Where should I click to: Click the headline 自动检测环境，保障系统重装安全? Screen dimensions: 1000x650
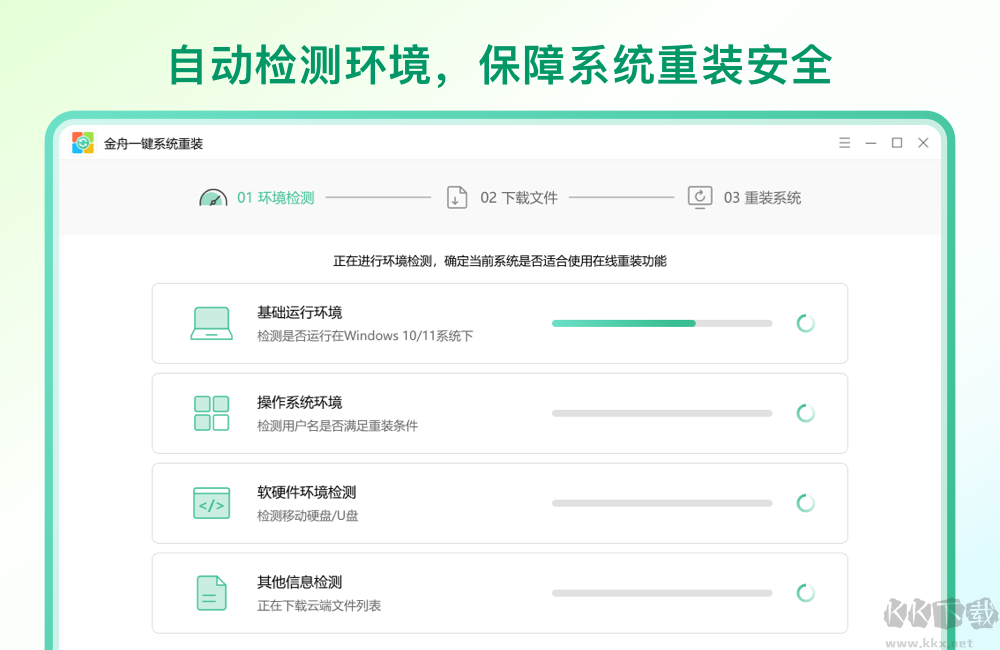(501, 65)
